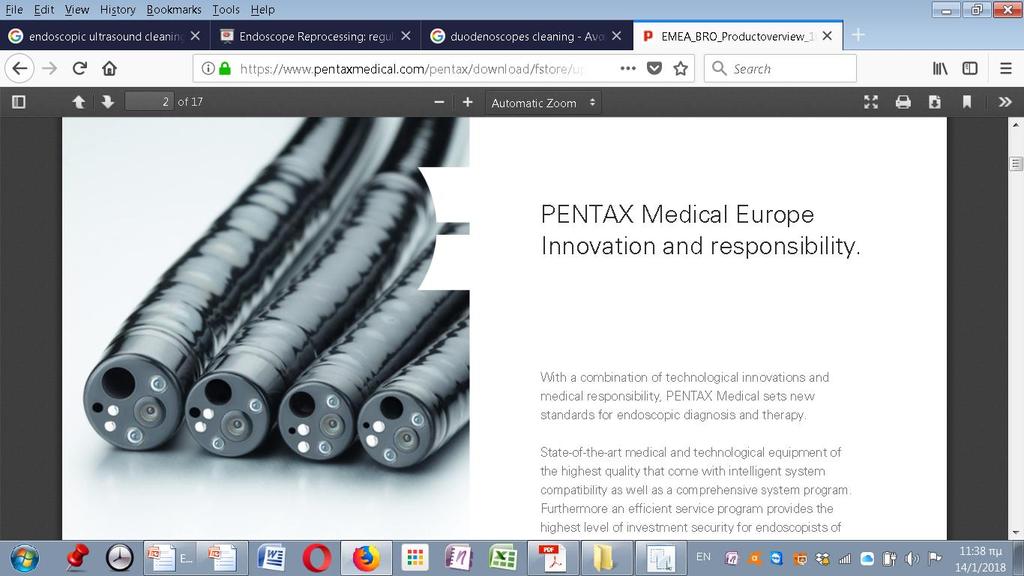This screenshot has width=1024, height=576.
Task: Click the scrollbar down arrow
Action: point(1016,533)
